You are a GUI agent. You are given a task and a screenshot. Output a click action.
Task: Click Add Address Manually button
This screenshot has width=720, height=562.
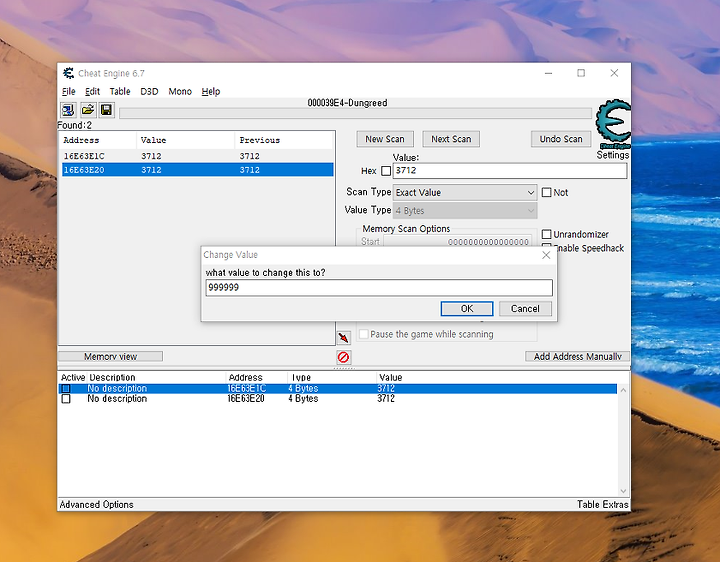pos(578,357)
